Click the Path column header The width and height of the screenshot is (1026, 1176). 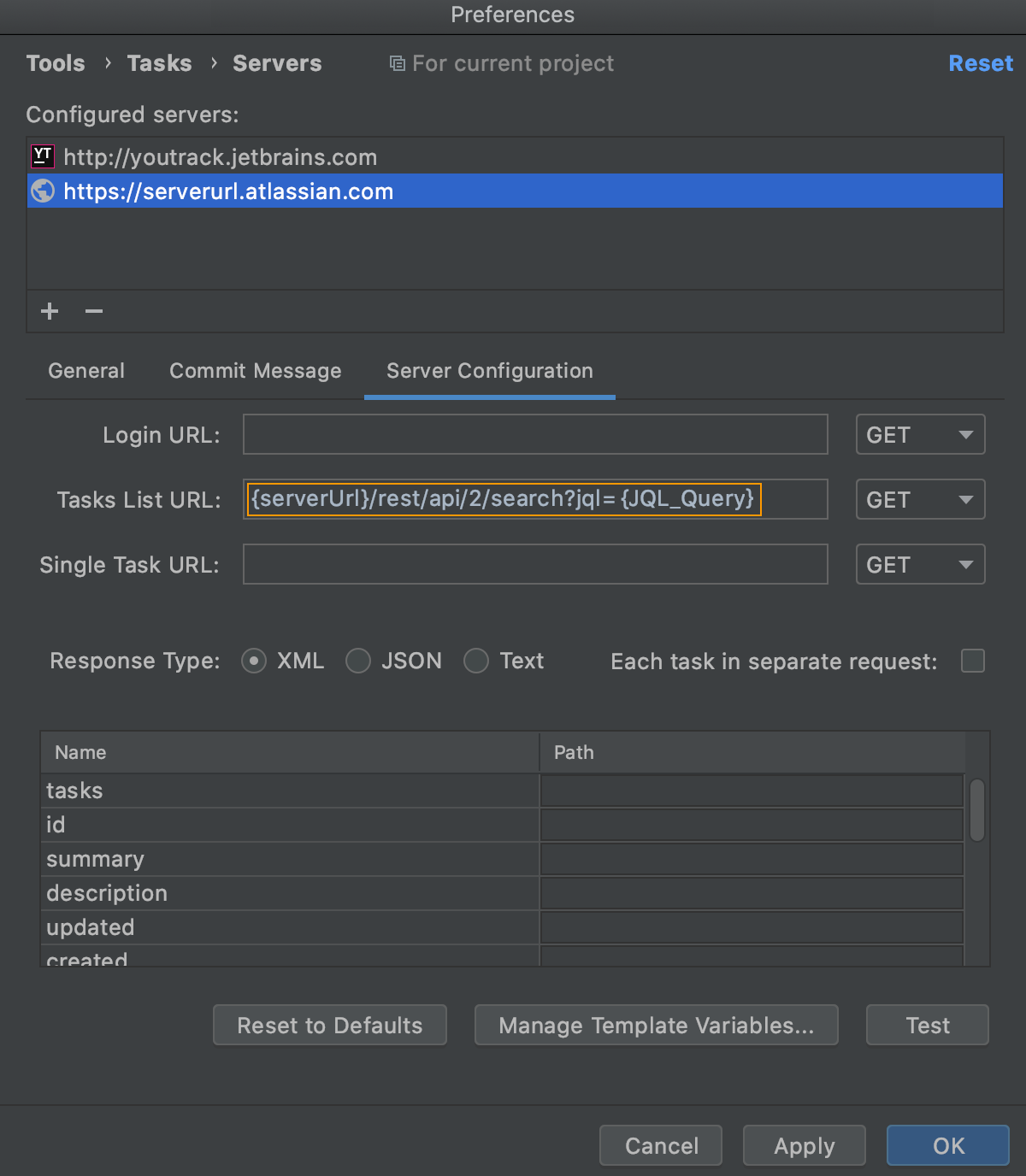[x=752, y=752]
